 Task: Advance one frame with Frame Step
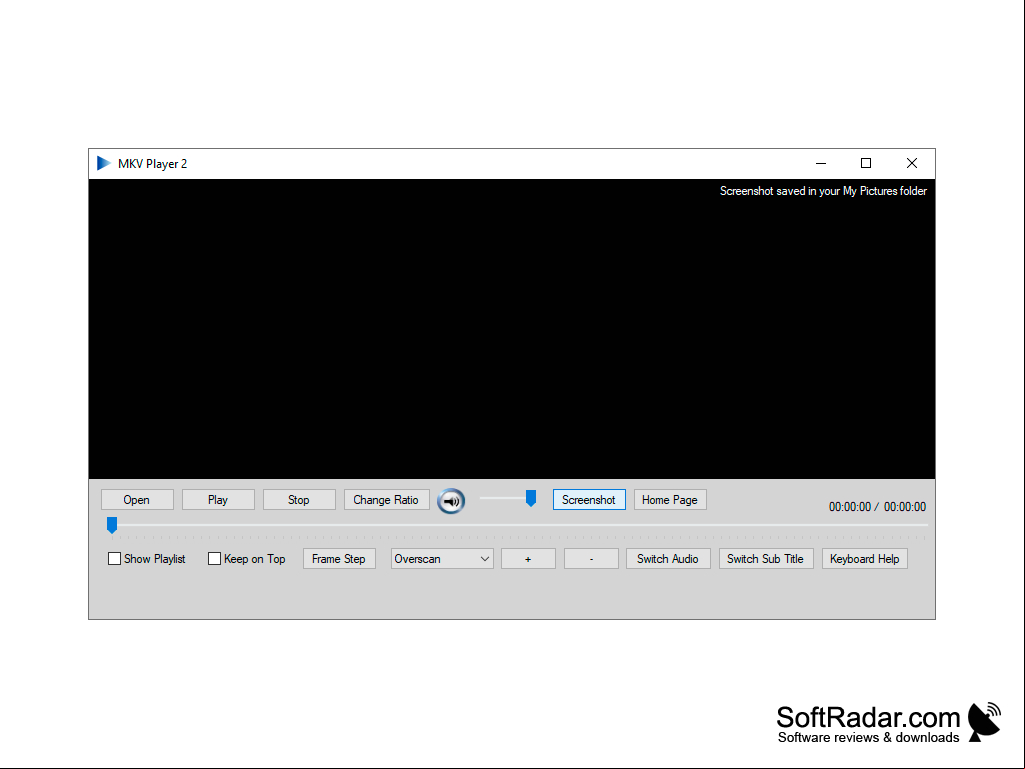pos(339,558)
